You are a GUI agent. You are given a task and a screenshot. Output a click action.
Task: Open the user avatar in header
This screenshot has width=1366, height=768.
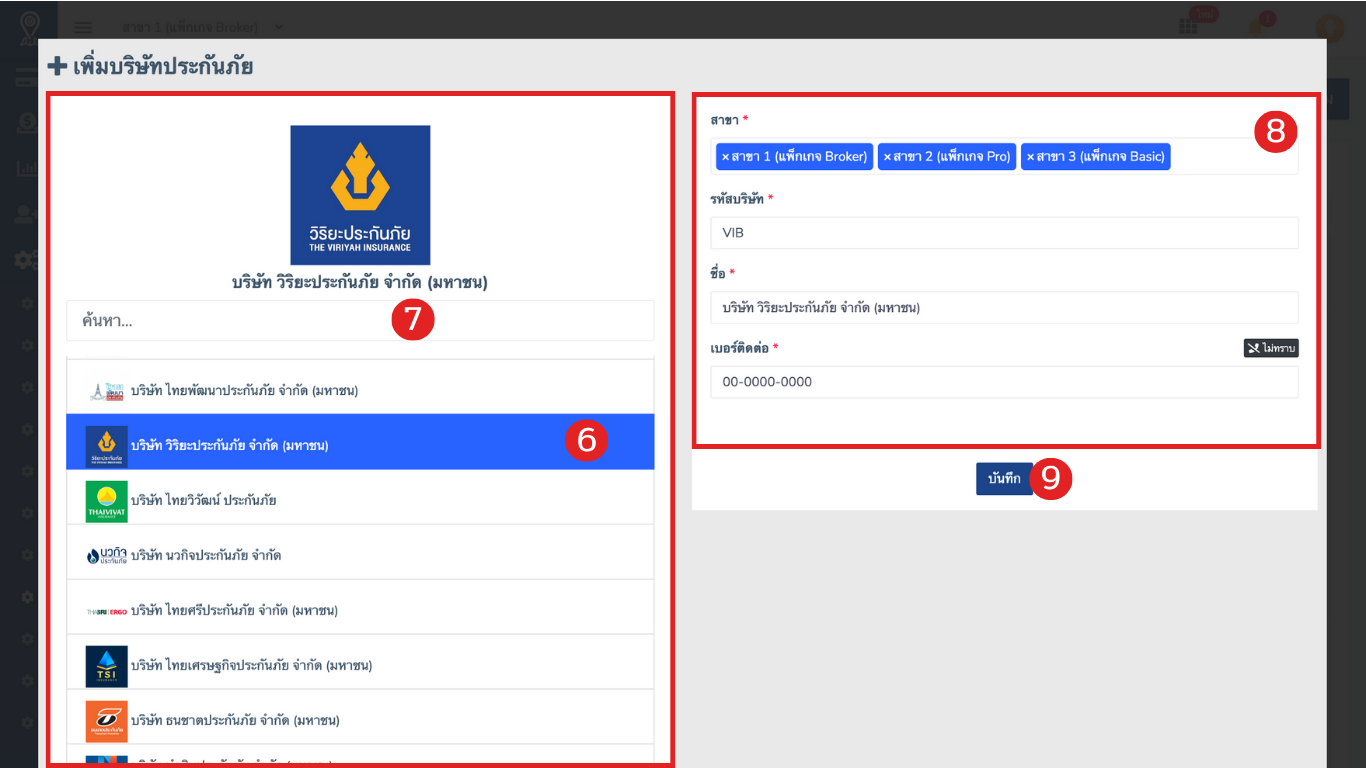[1329, 27]
